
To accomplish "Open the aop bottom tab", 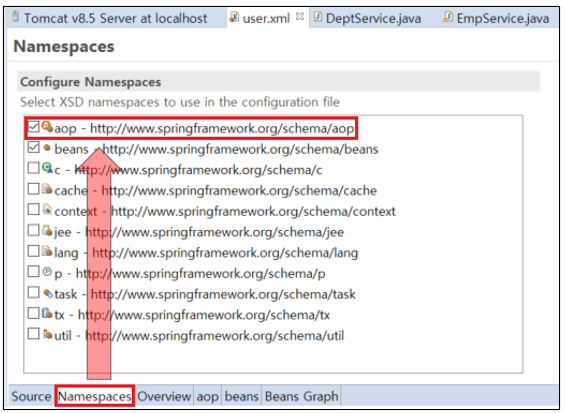I will point(207,396).
